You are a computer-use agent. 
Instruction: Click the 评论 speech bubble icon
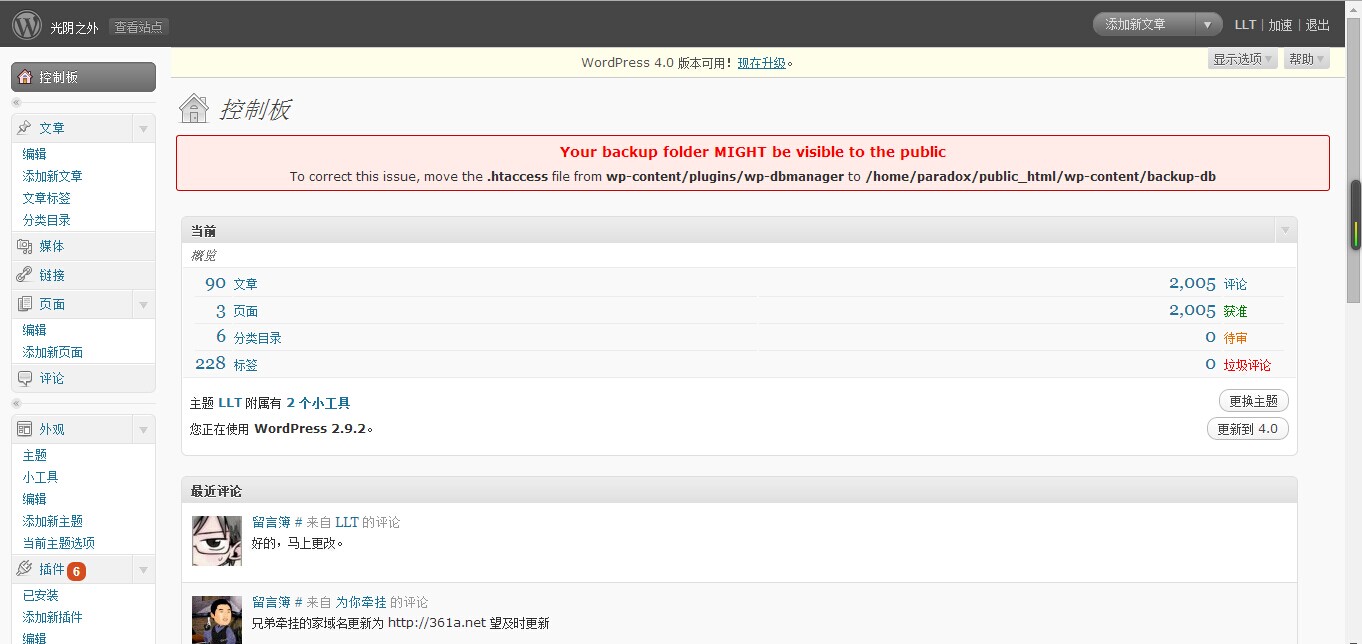point(25,378)
